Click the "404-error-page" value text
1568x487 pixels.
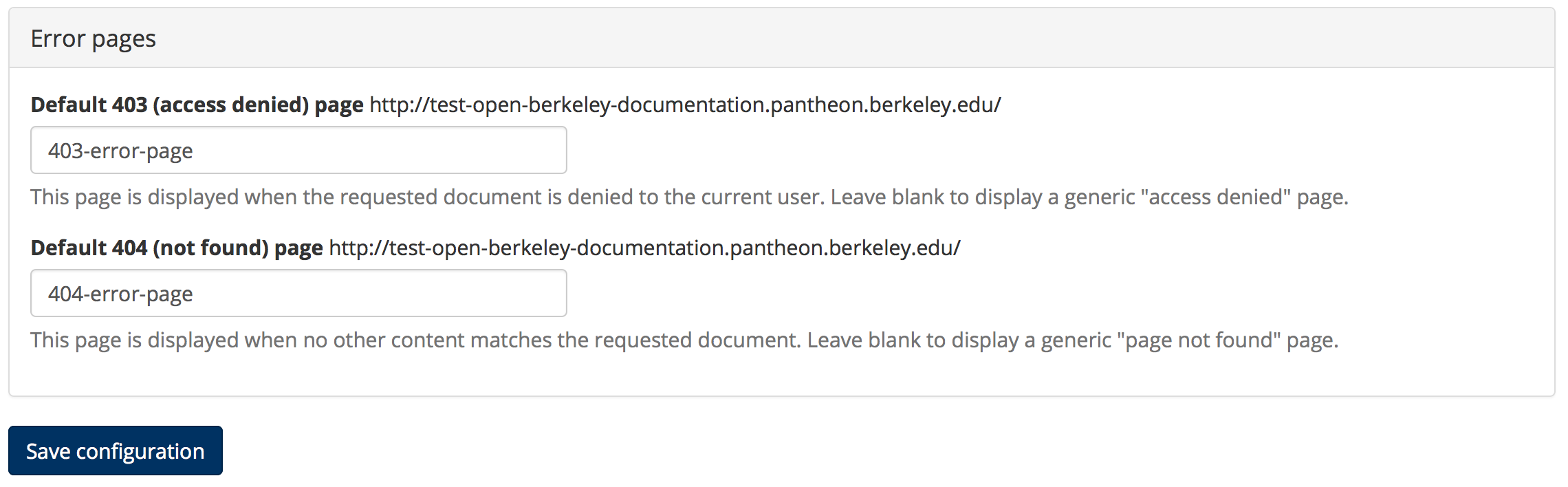pyautogui.click(x=120, y=294)
